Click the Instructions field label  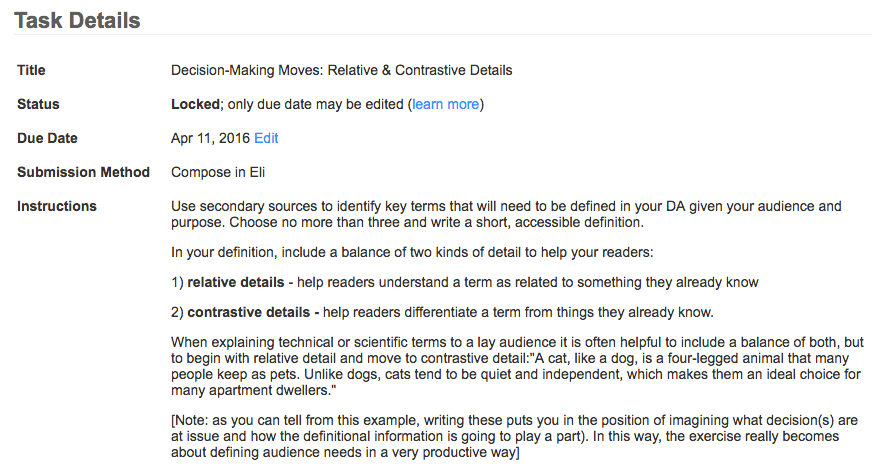pos(57,206)
